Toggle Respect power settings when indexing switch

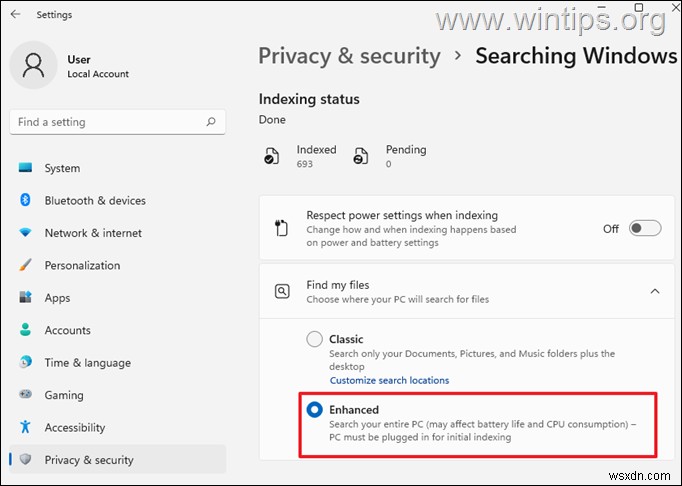pyautogui.click(x=645, y=228)
